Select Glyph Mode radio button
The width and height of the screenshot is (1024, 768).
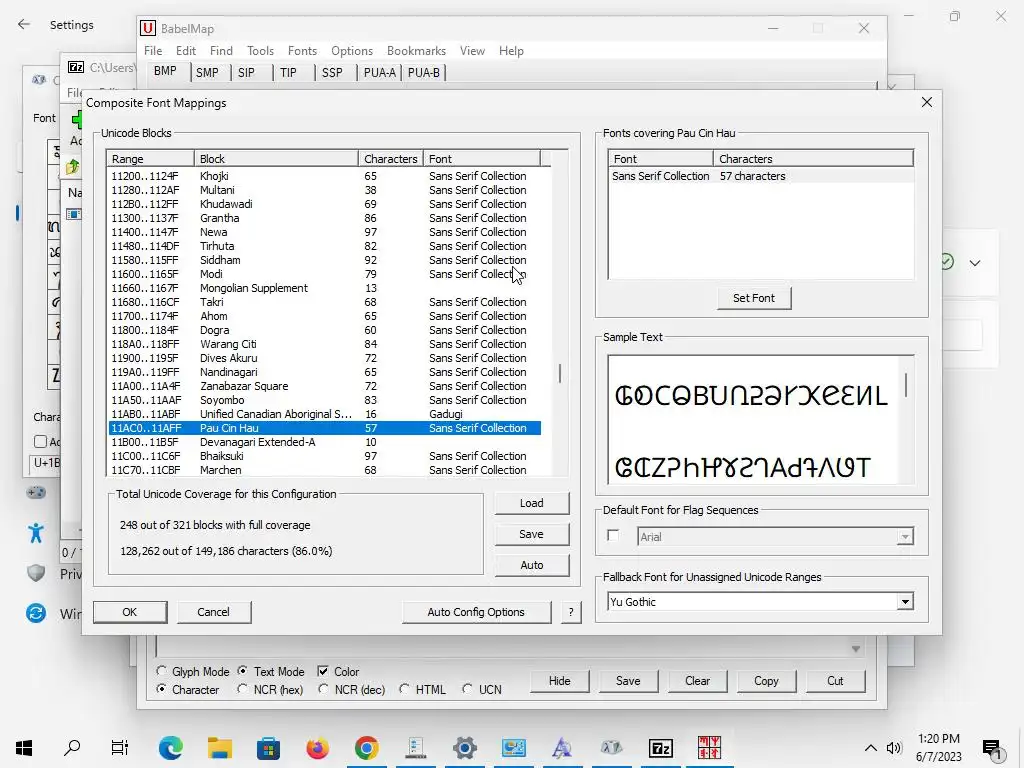161,671
